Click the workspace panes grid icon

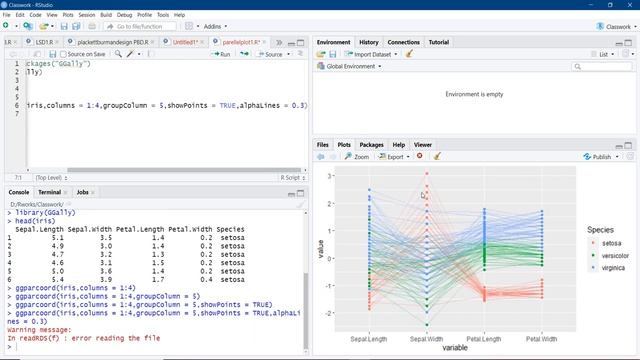[x=189, y=26]
